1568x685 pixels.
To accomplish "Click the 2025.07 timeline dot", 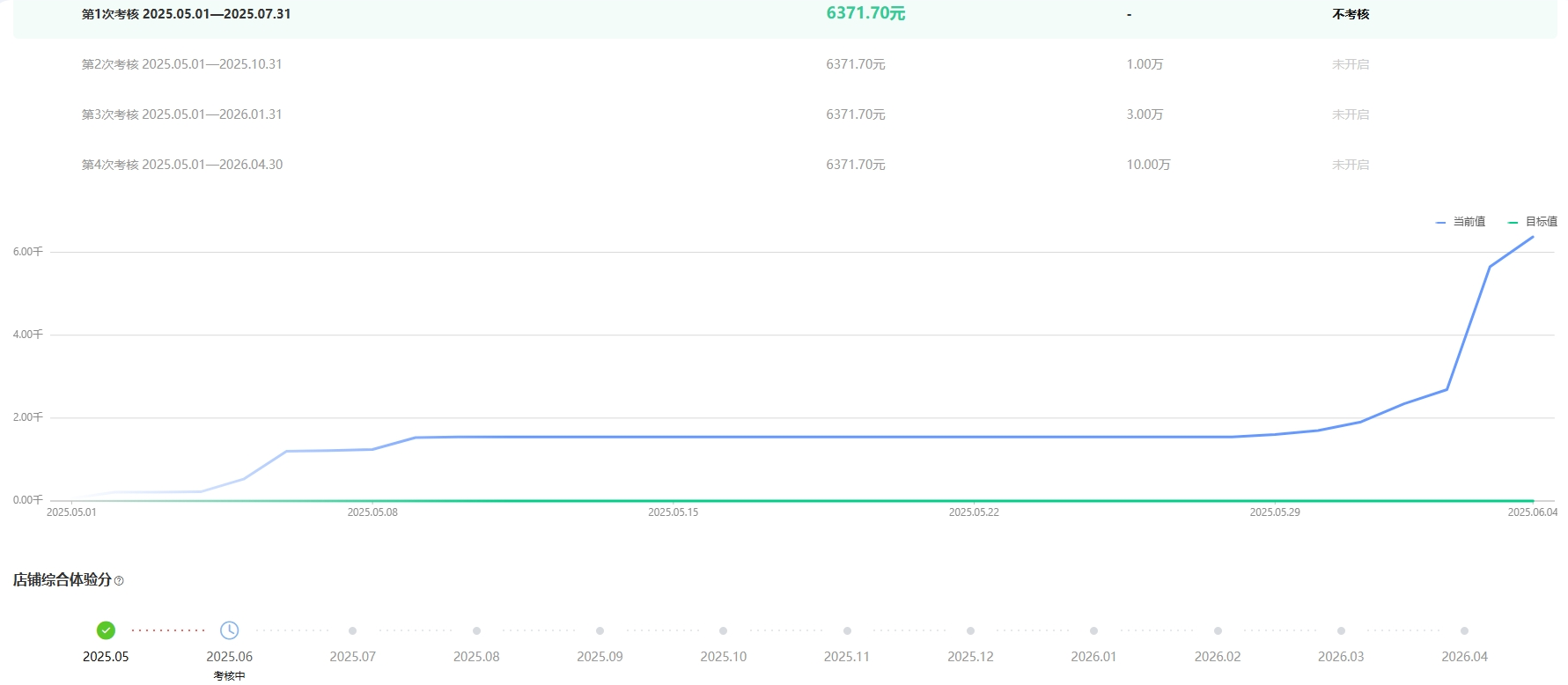I will [x=352, y=631].
